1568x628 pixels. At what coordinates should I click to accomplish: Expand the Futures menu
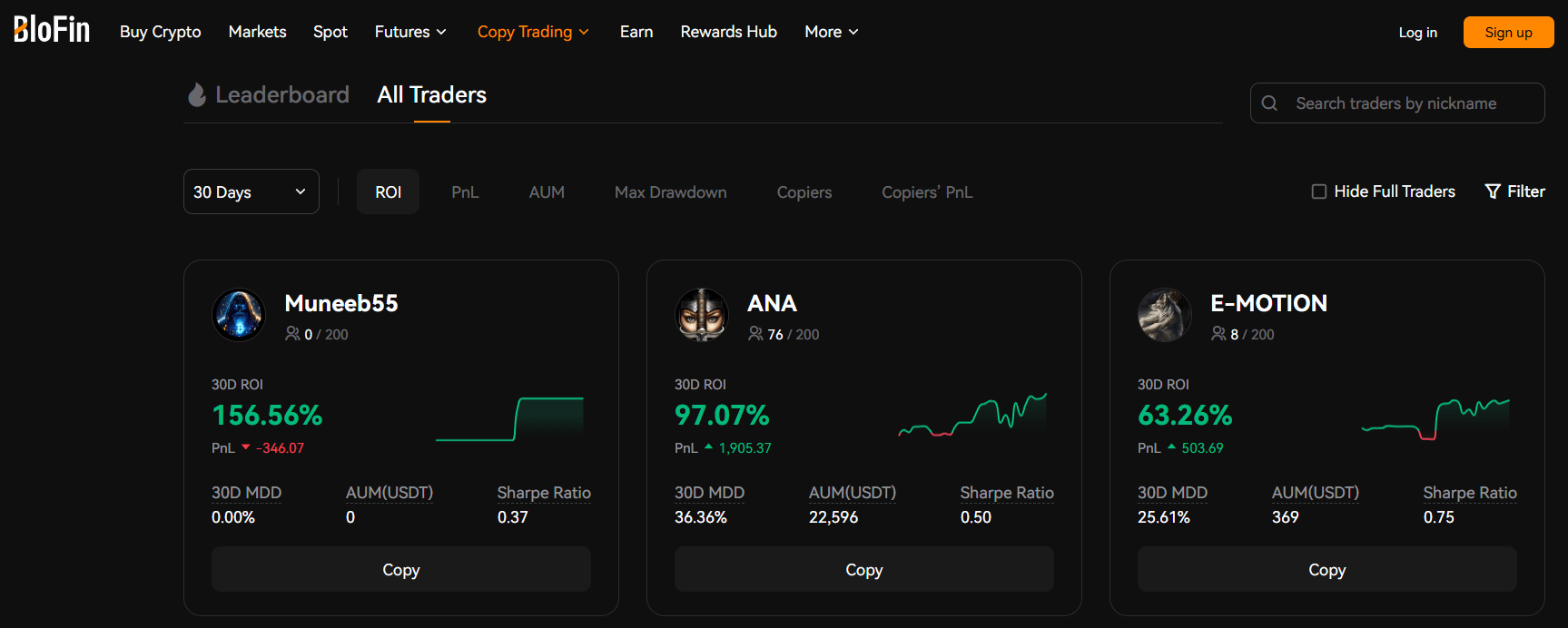[410, 32]
